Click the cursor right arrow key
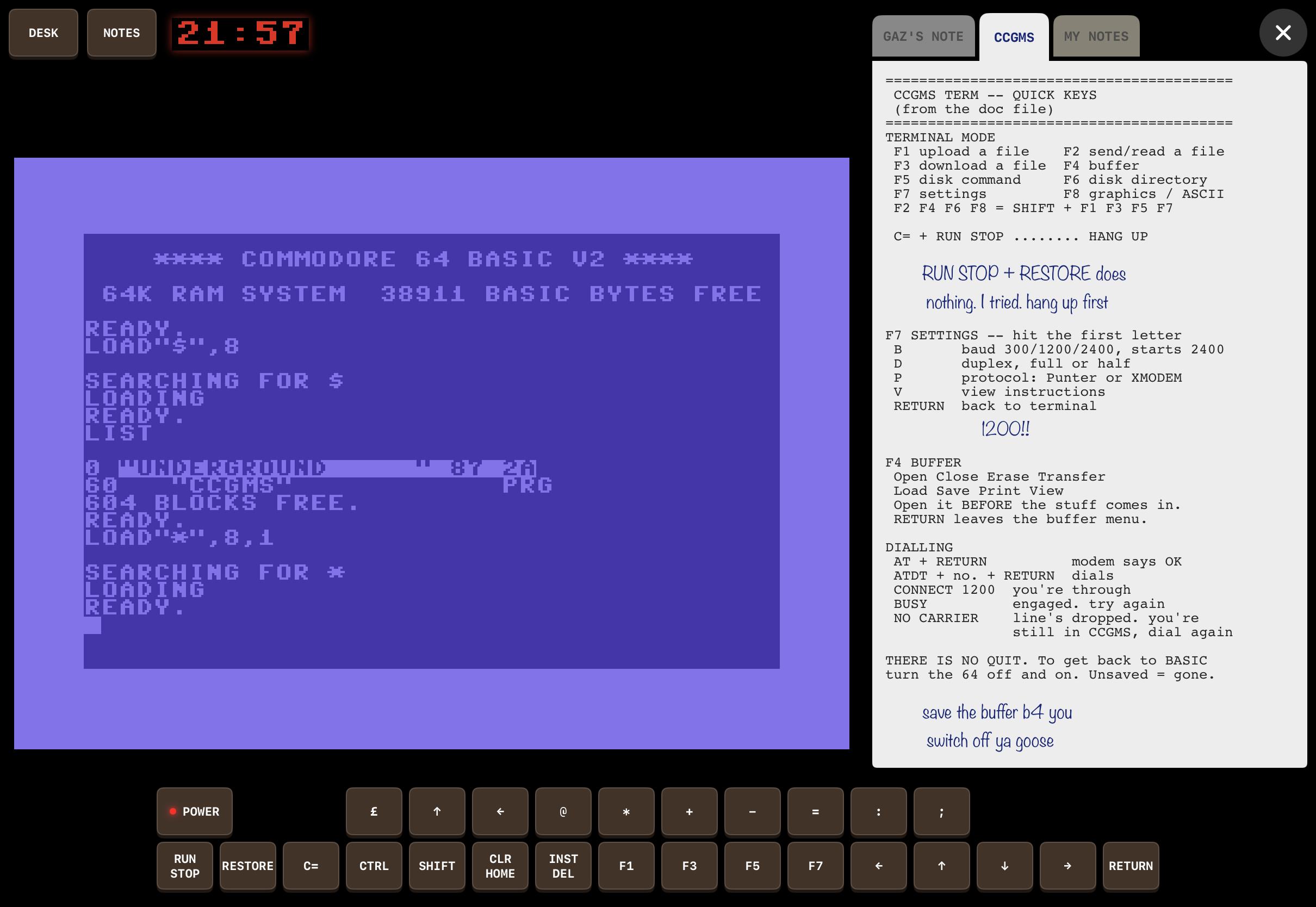The height and width of the screenshot is (907, 1316). pyautogui.click(x=1067, y=866)
